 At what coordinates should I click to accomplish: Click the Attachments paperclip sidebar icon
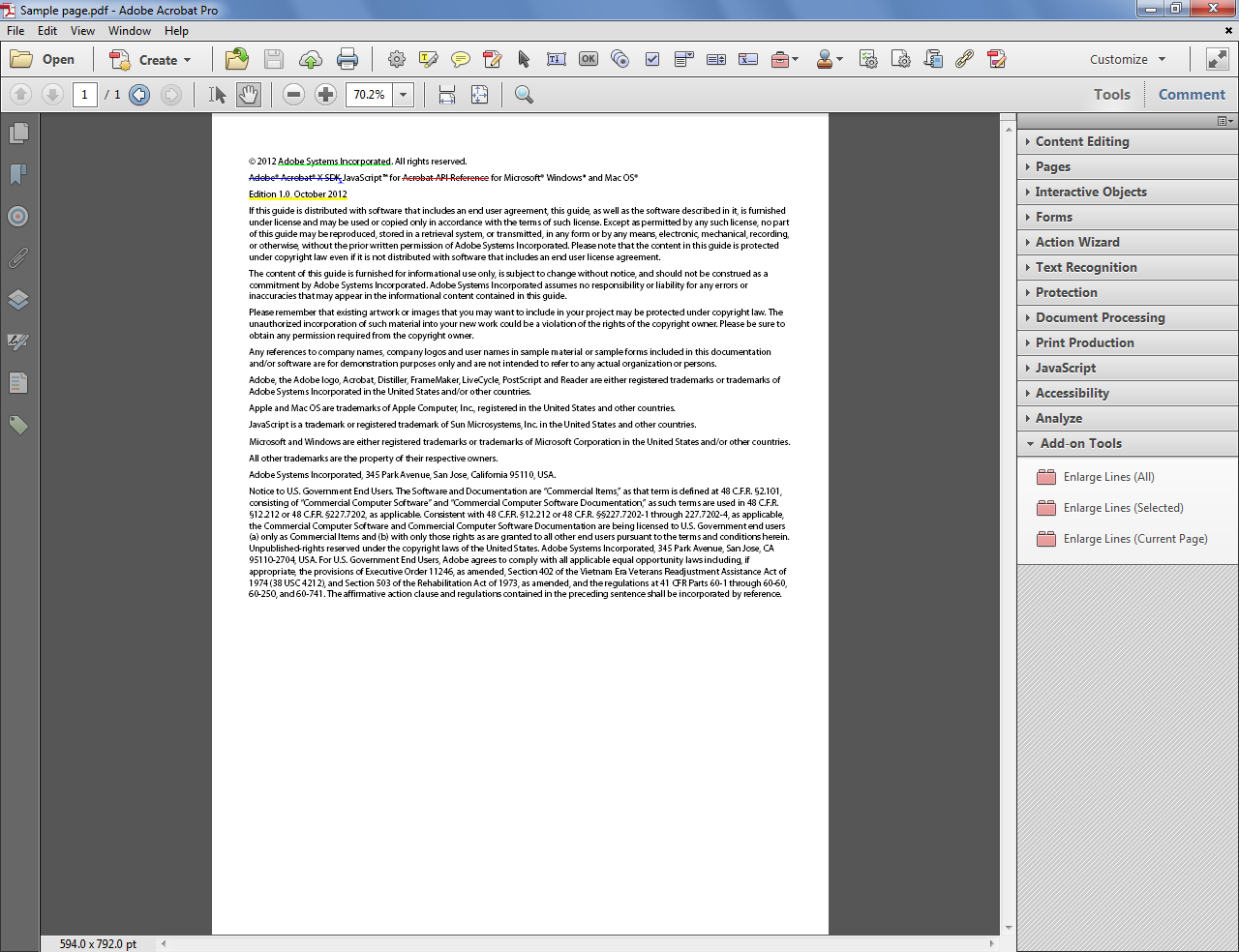click(x=17, y=257)
